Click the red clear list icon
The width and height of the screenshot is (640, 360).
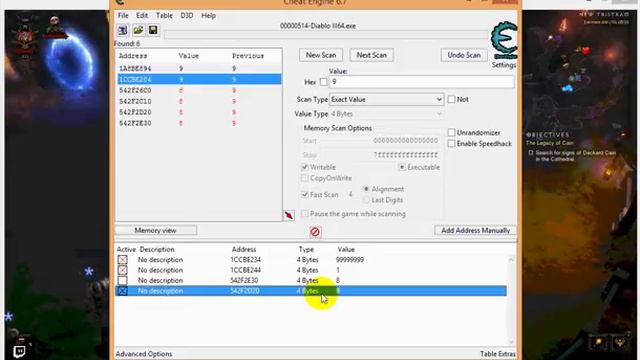click(315, 232)
